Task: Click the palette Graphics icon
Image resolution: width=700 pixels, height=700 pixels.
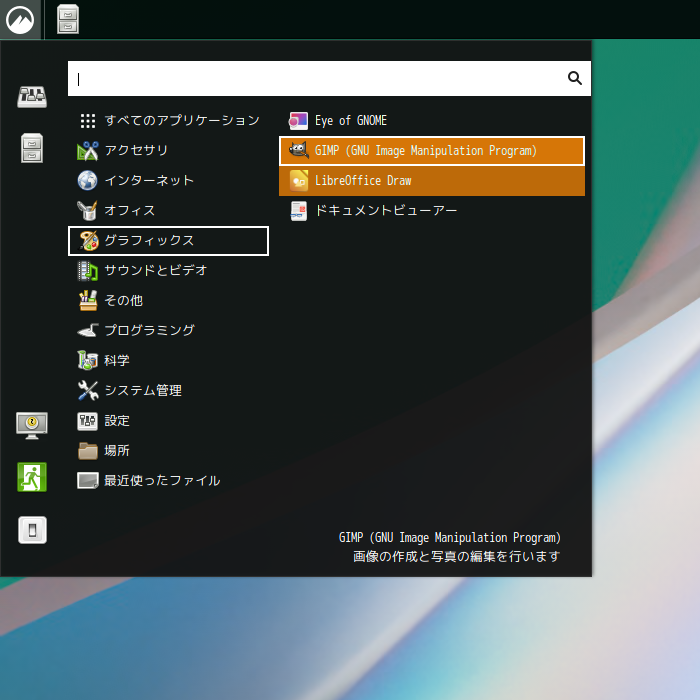Action: [x=88, y=241]
